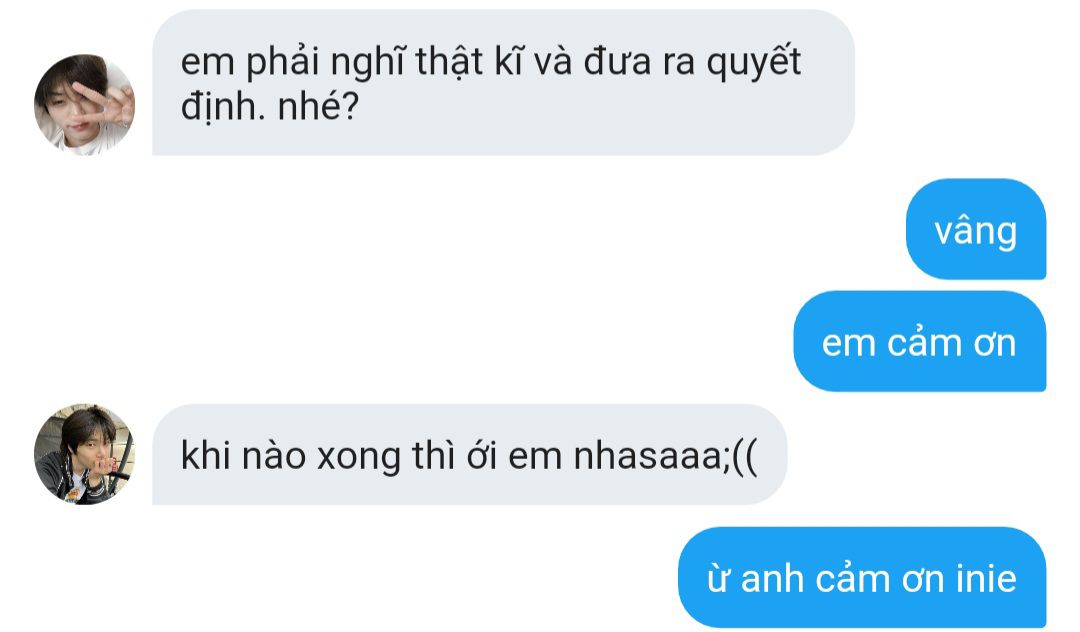The width and height of the screenshot is (1080, 632).
Task: Open the avatar next to 'khi nào xong' message
Action: 85,454
